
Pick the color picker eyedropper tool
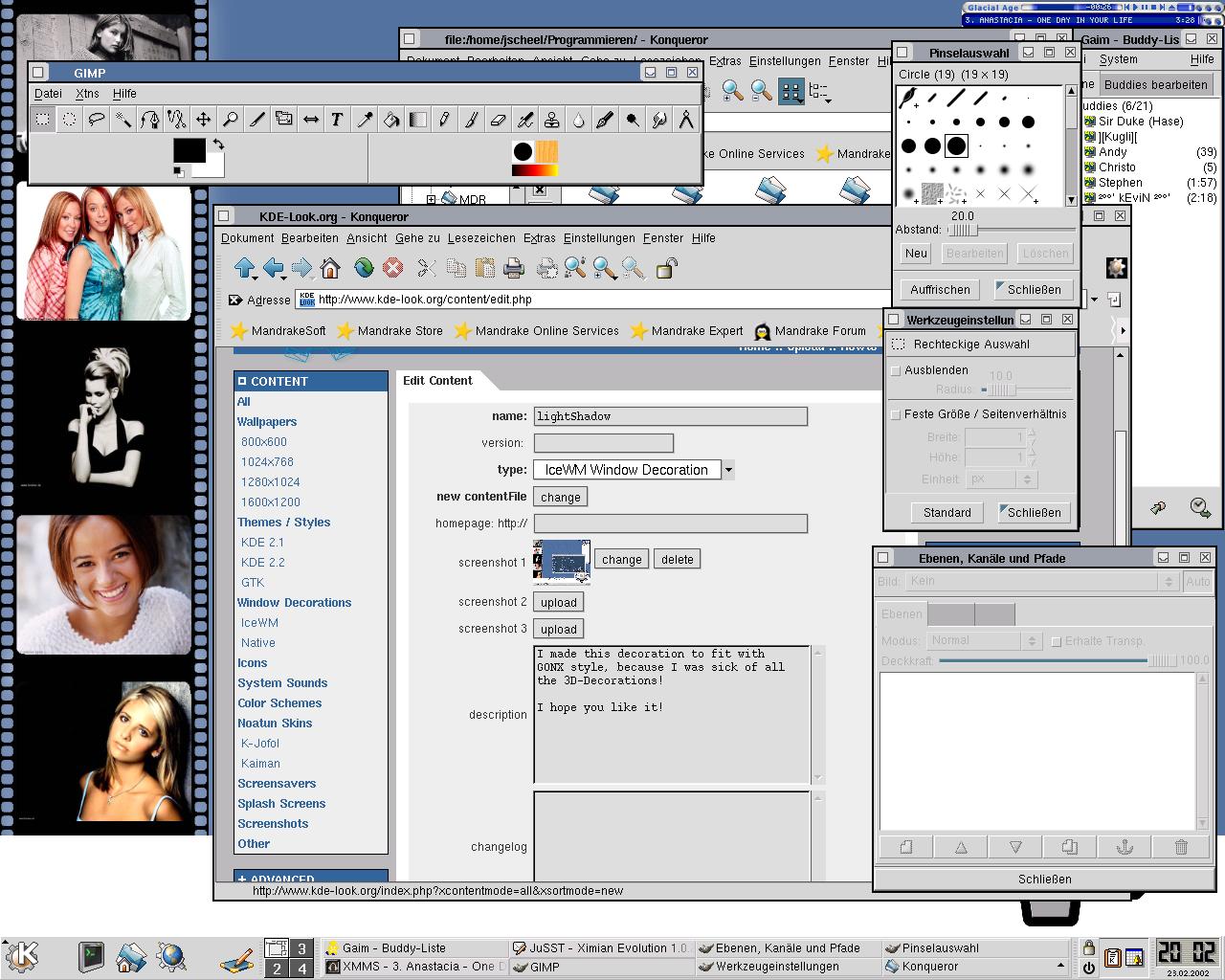click(x=365, y=120)
